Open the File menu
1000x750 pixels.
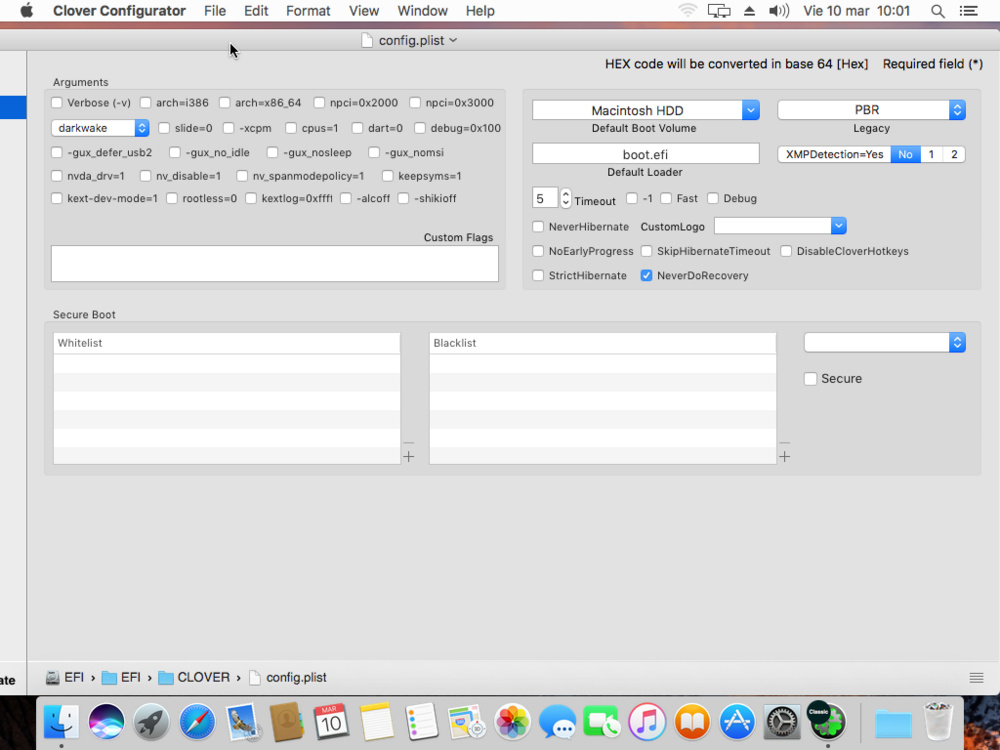point(215,11)
